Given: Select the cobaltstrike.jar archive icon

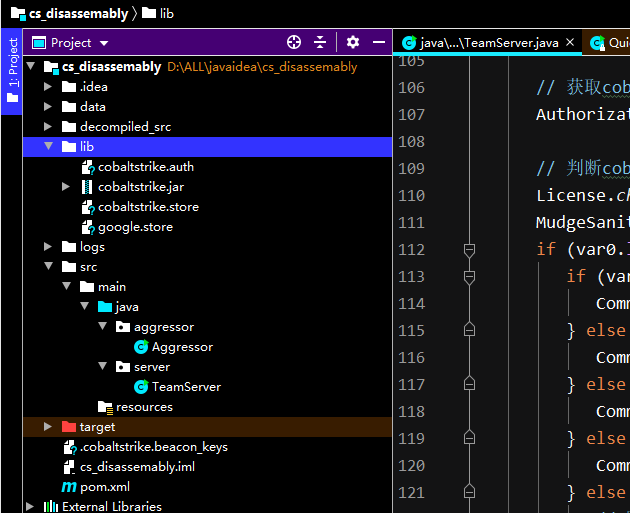Looking at the screenshot, I should 87,187.
